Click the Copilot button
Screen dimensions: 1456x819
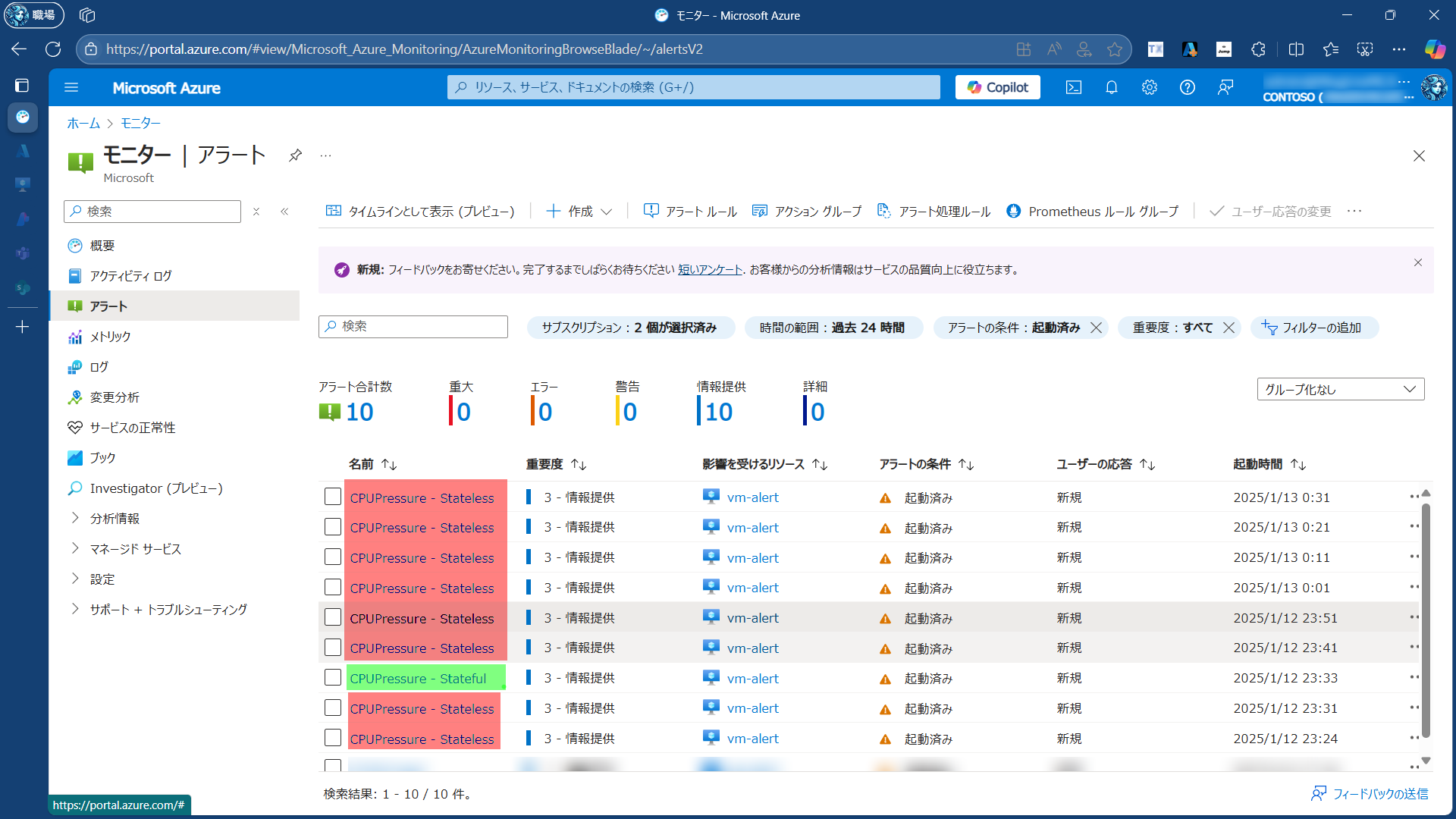998,87
